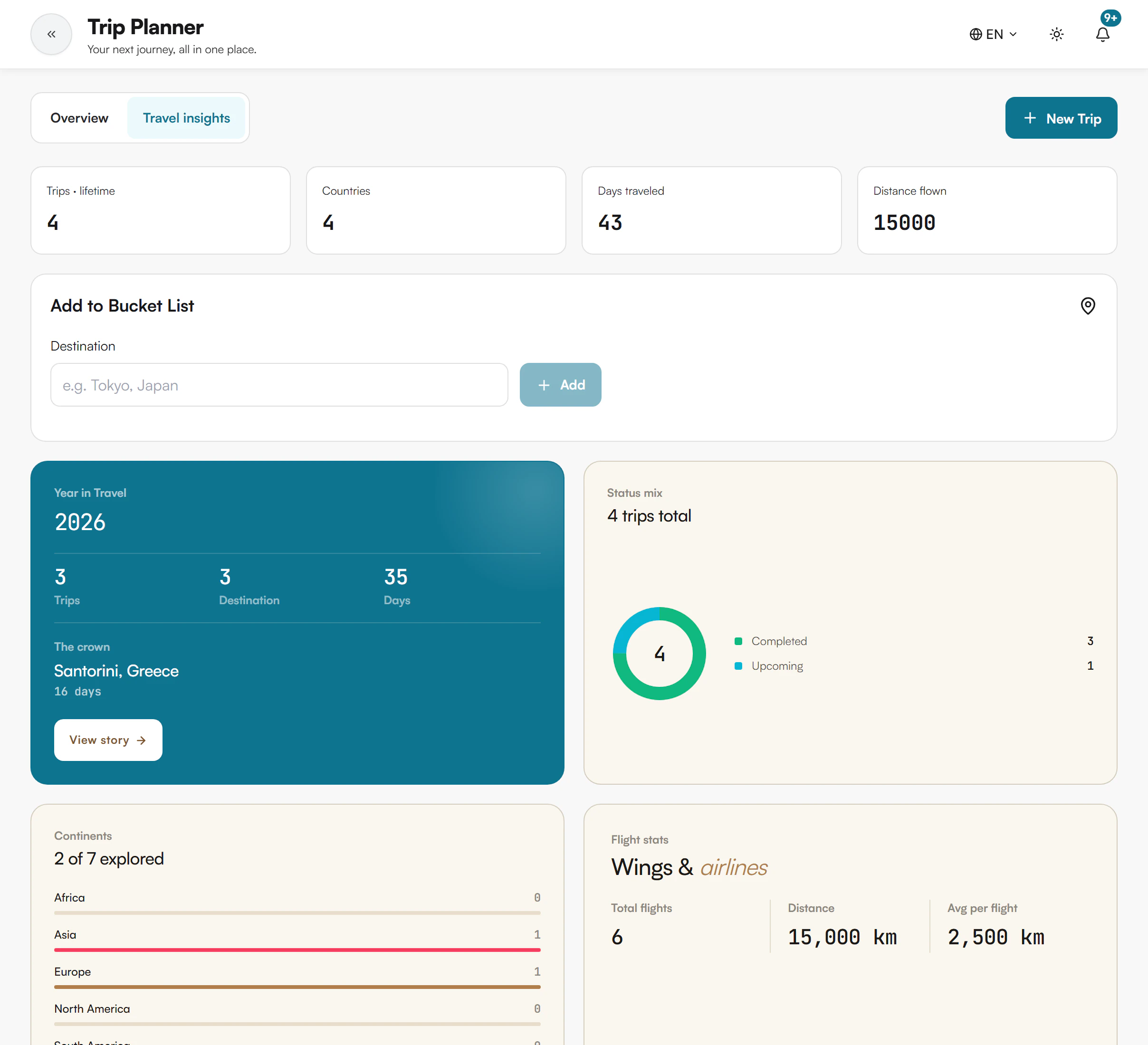The image size is (1148, 1045).
Task: Click the View story button
Action: pyautogui.click(x=108, y=740)
